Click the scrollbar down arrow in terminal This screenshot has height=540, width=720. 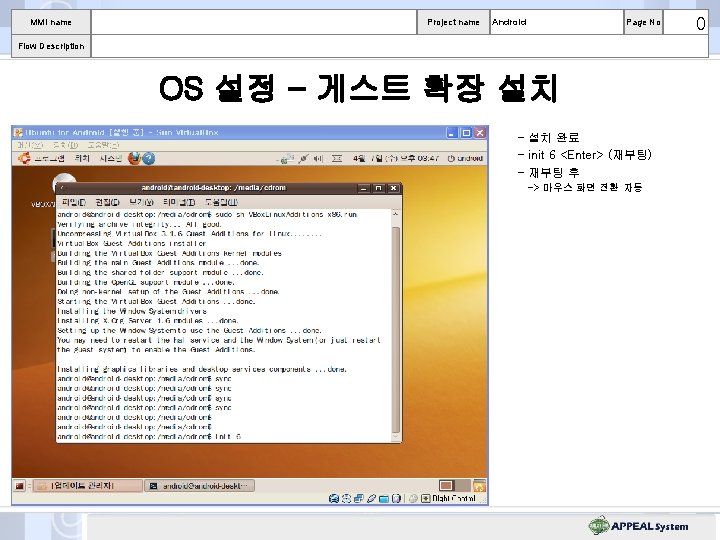396,438
